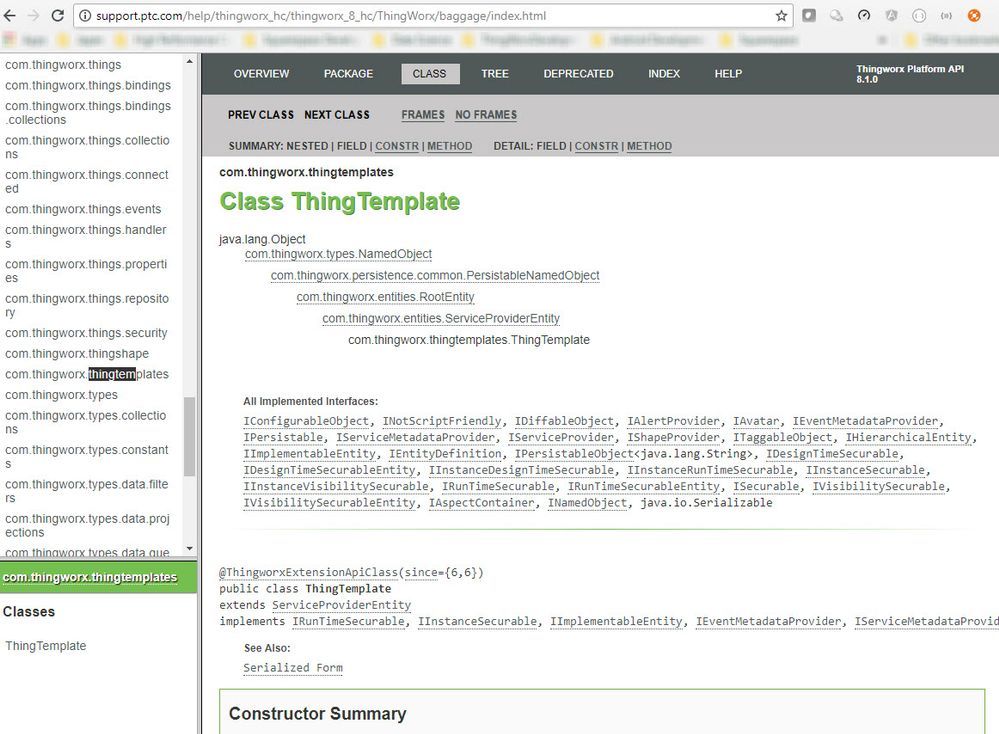Open IEntityDefinition interface link
The height and width of the screenshot is (734, 999).
coord(445,454)
